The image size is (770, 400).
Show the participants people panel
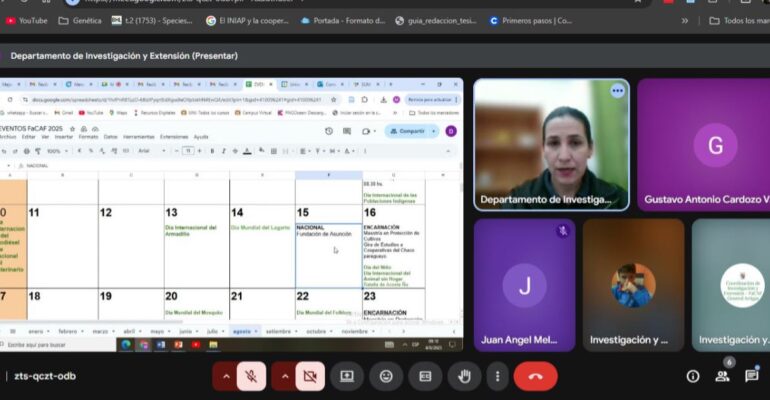[722, 376]
